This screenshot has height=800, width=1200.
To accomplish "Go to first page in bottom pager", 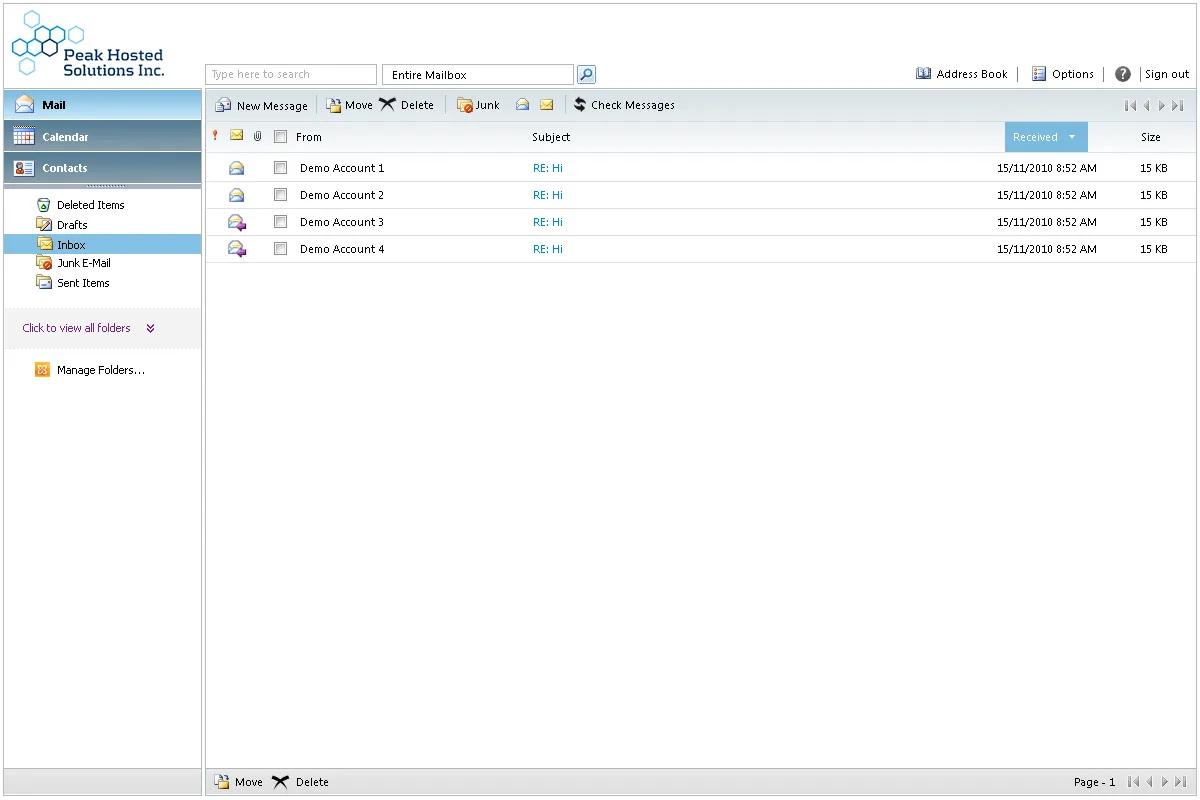I will click(1133, 782).
